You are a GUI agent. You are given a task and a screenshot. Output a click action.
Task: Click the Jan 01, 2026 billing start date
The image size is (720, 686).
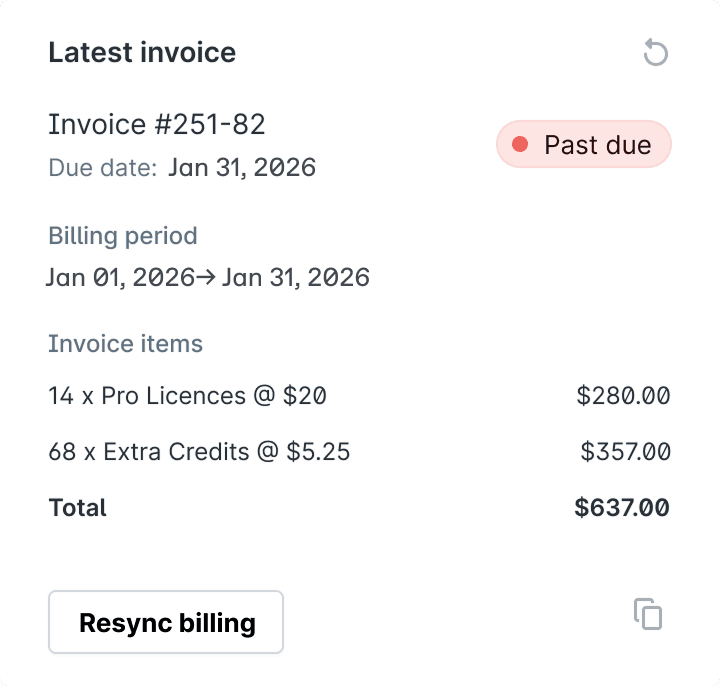click(x=120, y=277)
